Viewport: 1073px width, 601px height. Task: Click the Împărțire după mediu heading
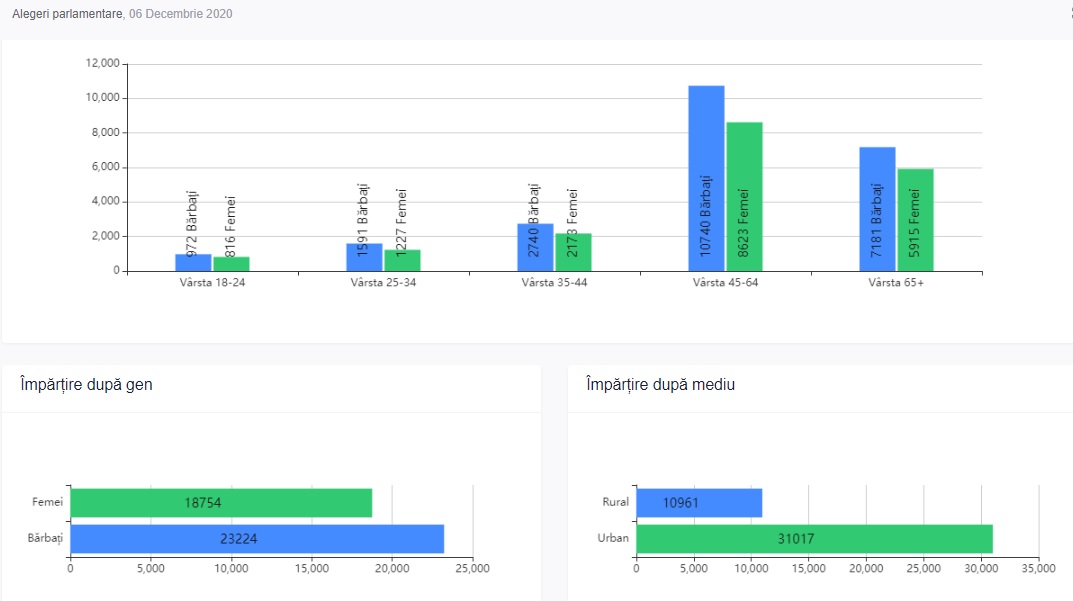click(x=659, y=384)
